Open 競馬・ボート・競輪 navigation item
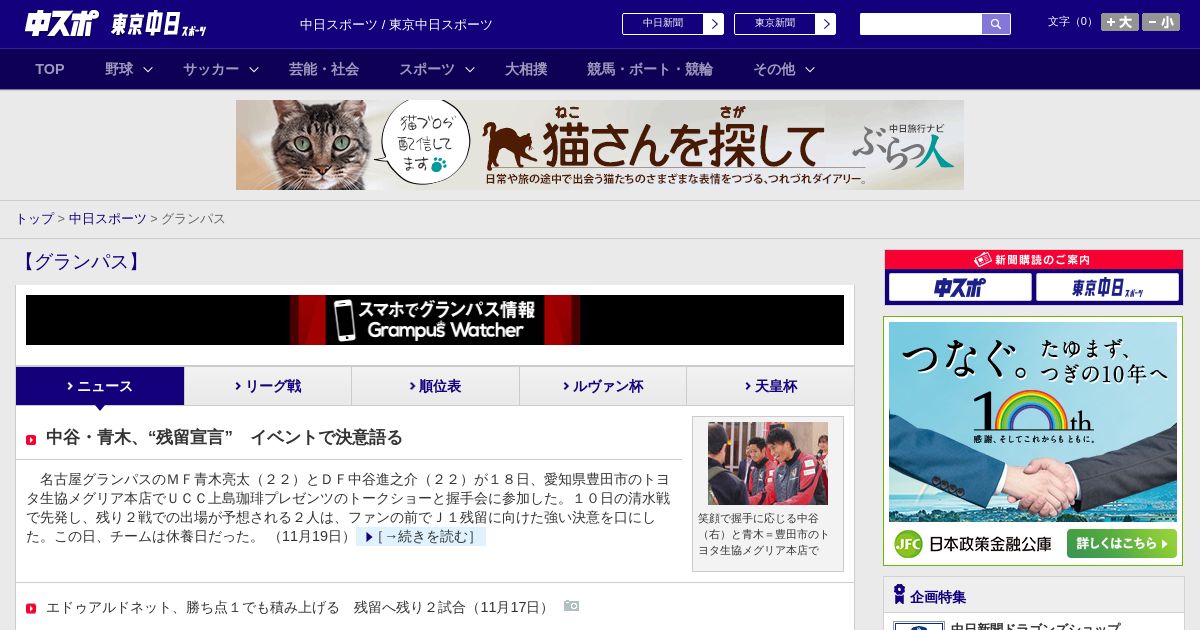Viewport: 1200px width, 630px height. pos(650,69)
